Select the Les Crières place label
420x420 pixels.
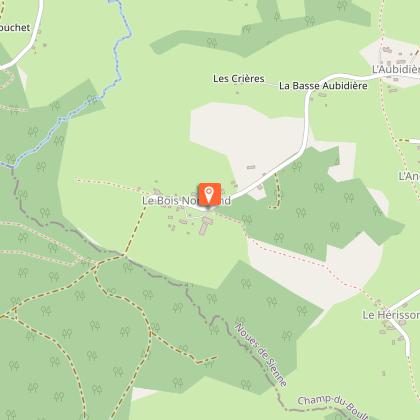(x=239, y=79)
